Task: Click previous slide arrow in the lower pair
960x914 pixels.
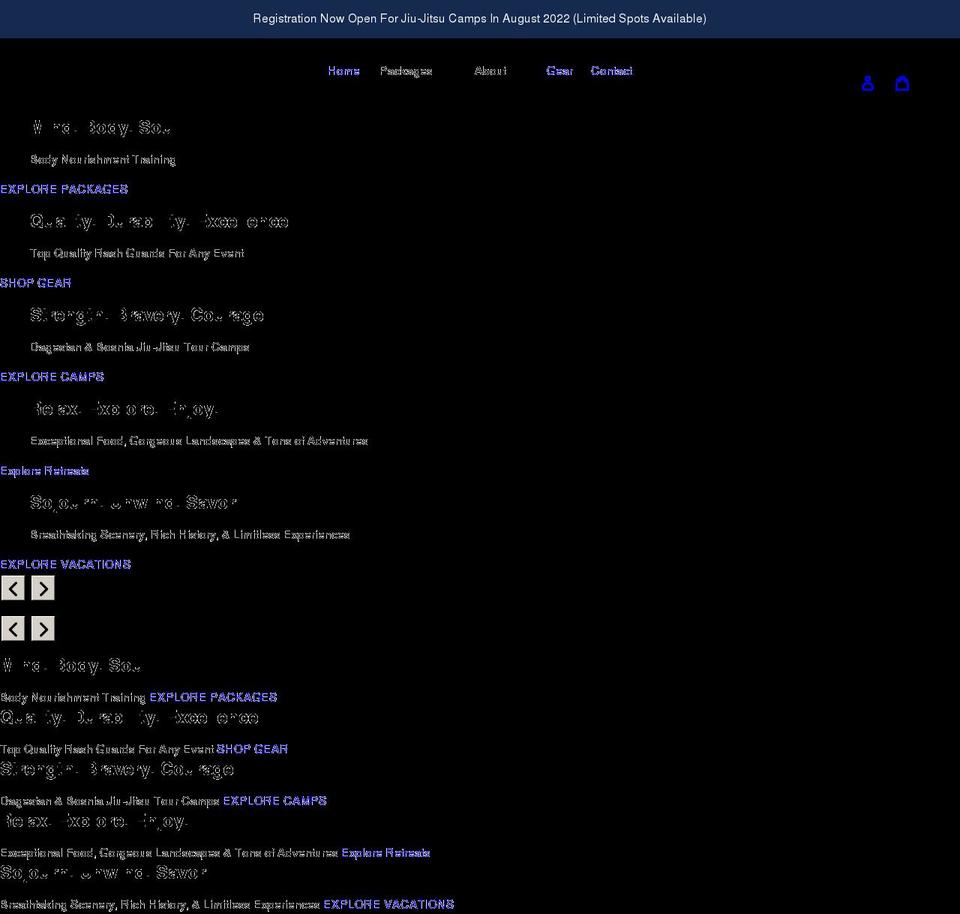Action: [13, 629]
